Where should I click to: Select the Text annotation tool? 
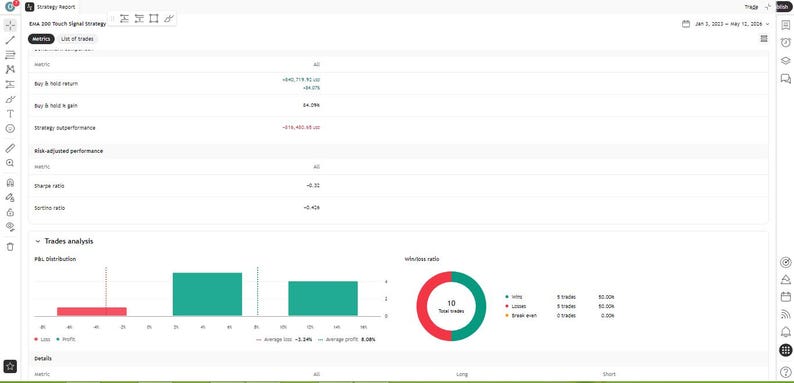(10, 113)
